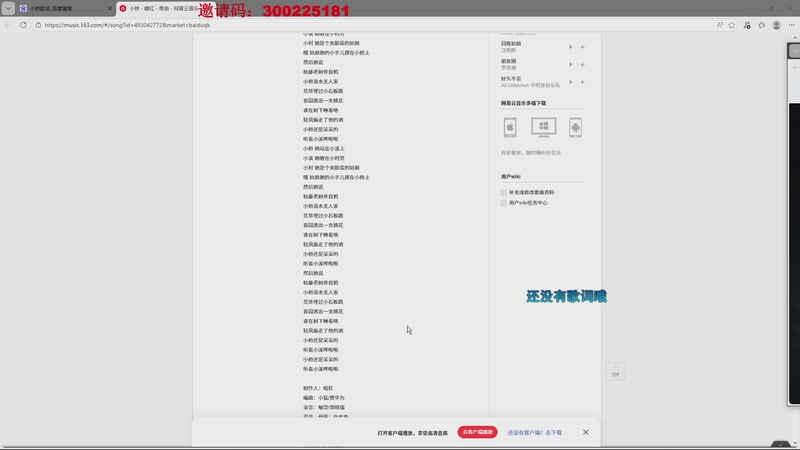The image size is (800, 450).
Task: Click the credit line 制作人: 暗杠
Action: 318,388
